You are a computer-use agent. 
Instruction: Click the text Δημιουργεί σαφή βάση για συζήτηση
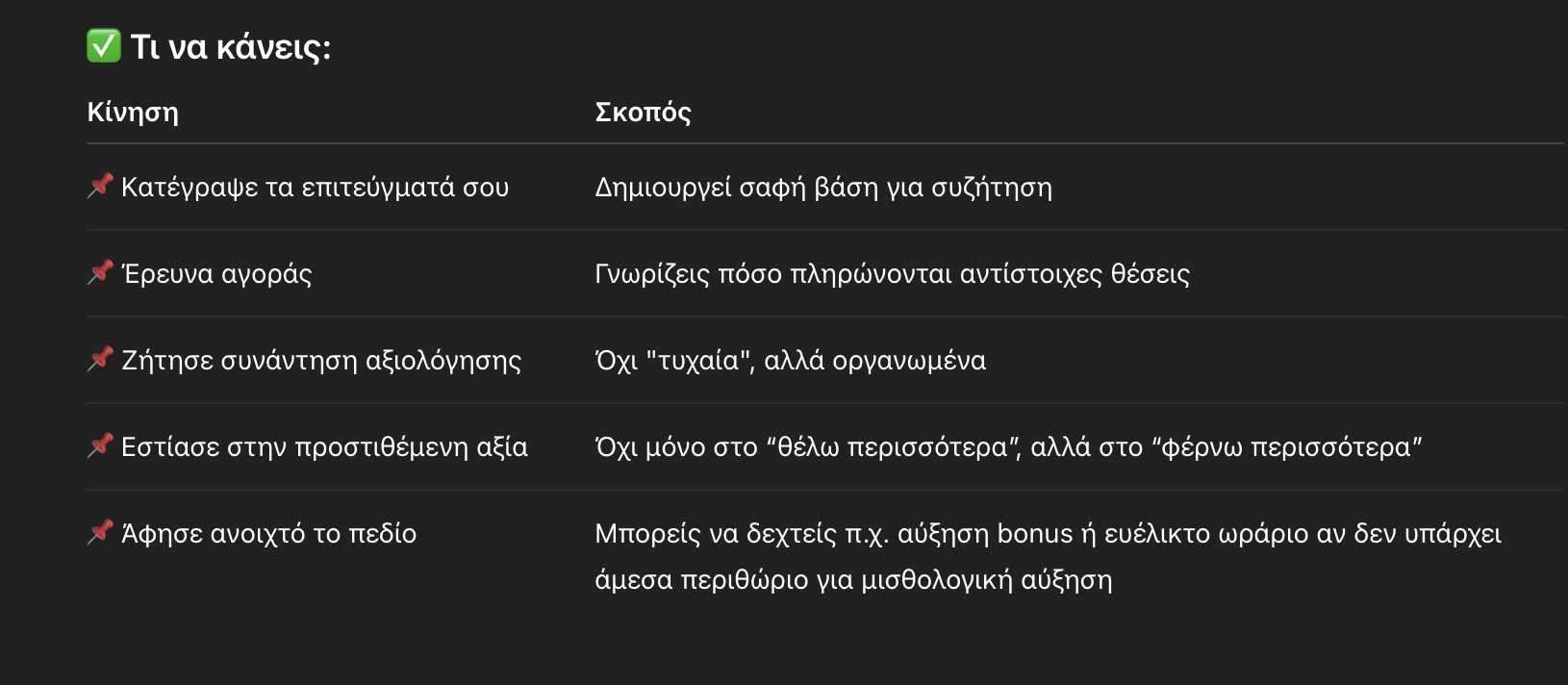coord(823,187)
